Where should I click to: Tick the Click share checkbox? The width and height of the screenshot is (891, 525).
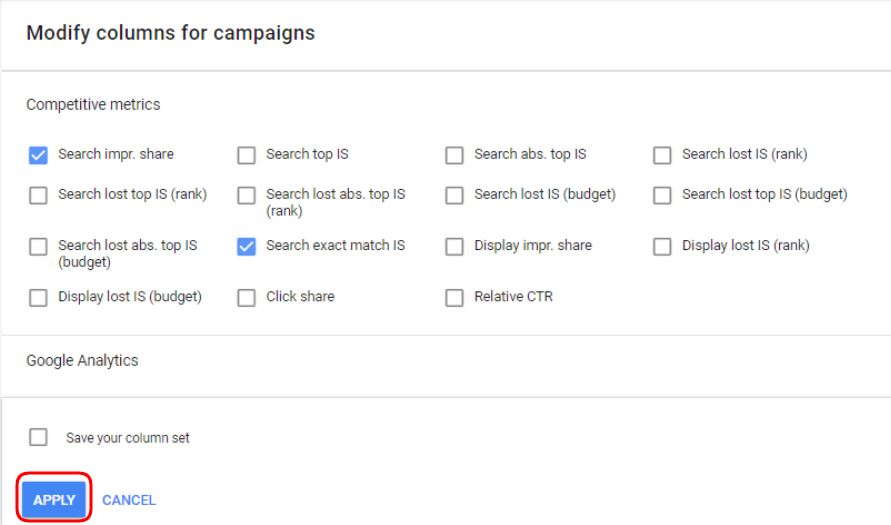[246, 298]
